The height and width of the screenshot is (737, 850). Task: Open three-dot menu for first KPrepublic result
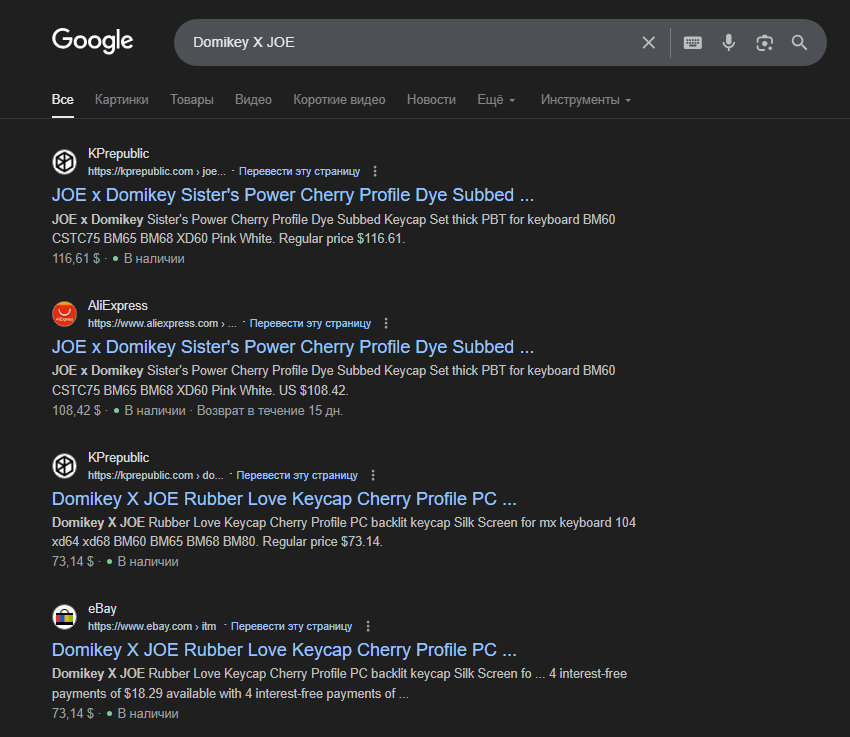375,171
